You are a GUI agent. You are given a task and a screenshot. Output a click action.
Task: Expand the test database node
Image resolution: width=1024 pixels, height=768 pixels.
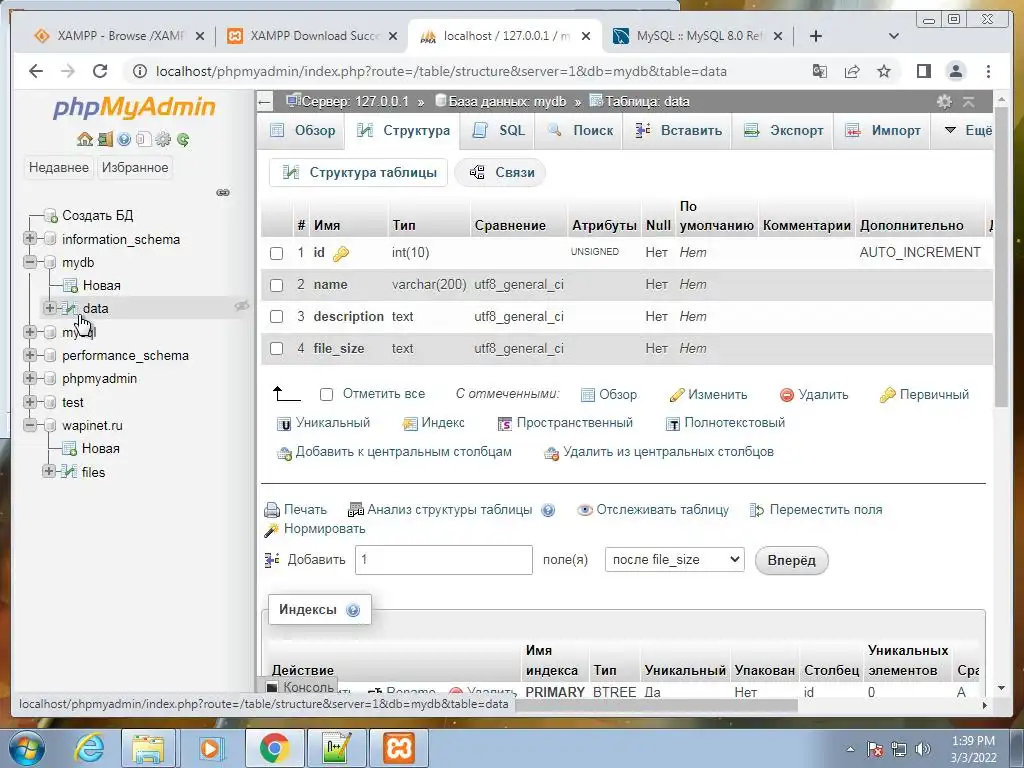click(x=29, y=402)
